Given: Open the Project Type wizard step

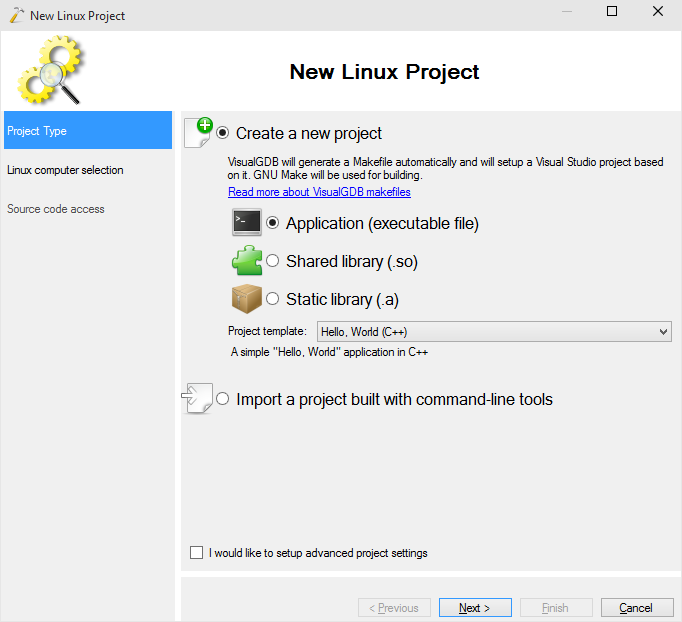Looking at the screenshot, I should pyautogui.click(x=88, y=130).
